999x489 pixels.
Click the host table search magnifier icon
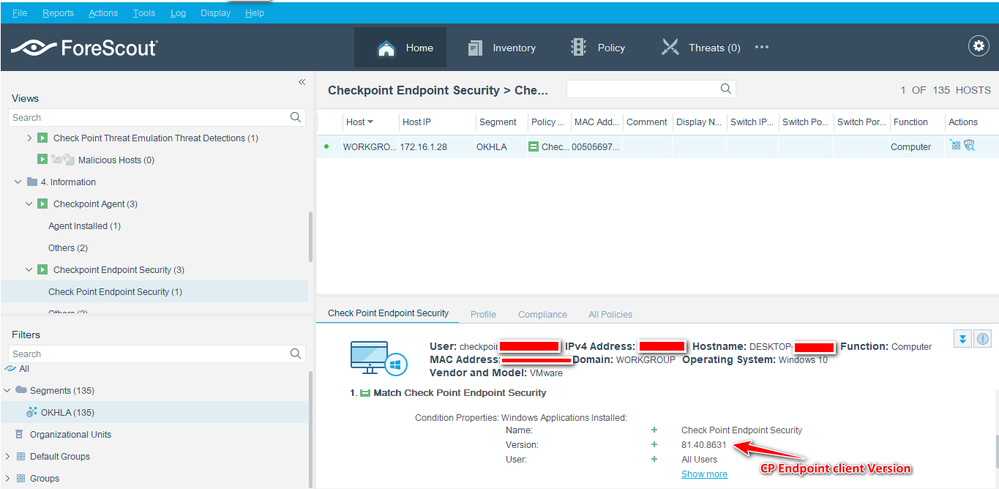click(726, 89)
